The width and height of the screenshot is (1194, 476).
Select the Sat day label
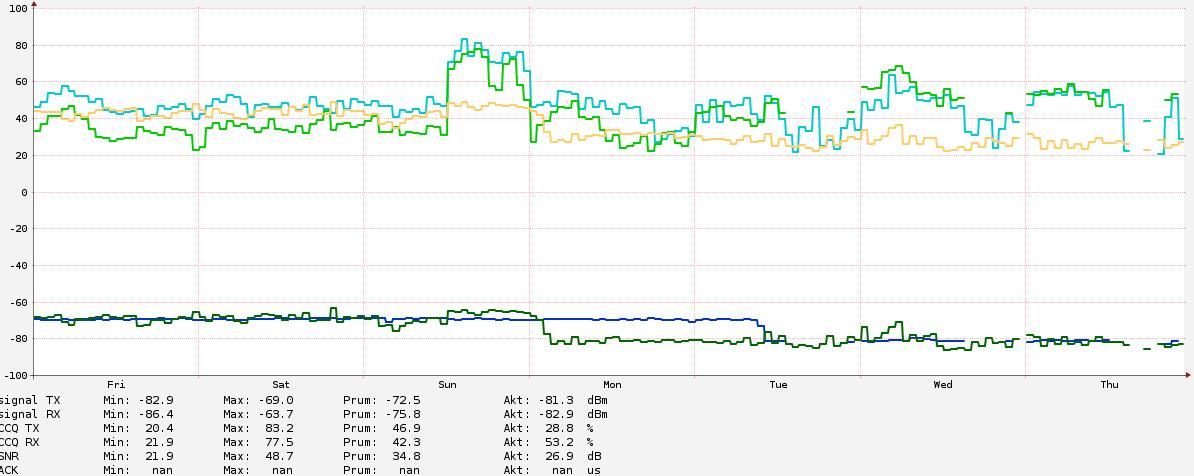(x=281, y=385)
